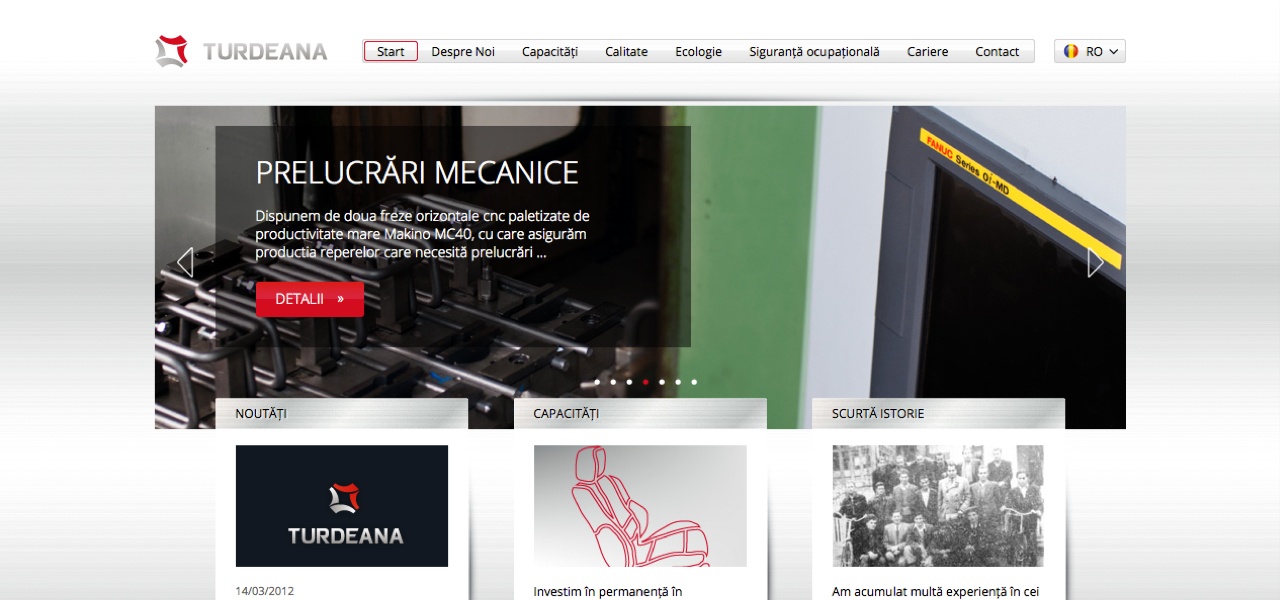The width and height of the screenshot is (1280, 600).
Task: Open Siguranță ocupațională page
Action: click(814, 51)
